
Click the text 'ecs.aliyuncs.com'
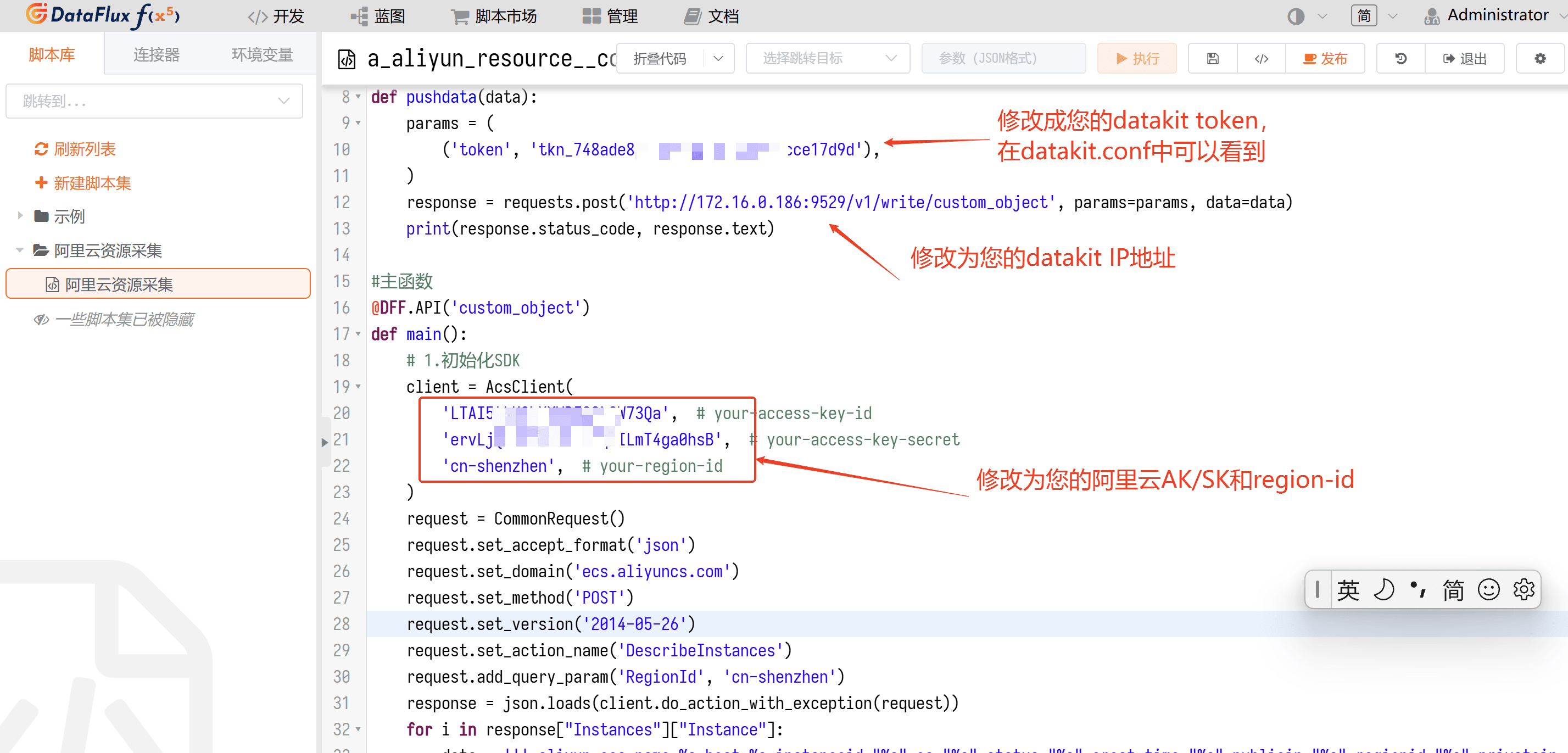tap(652, 571)
